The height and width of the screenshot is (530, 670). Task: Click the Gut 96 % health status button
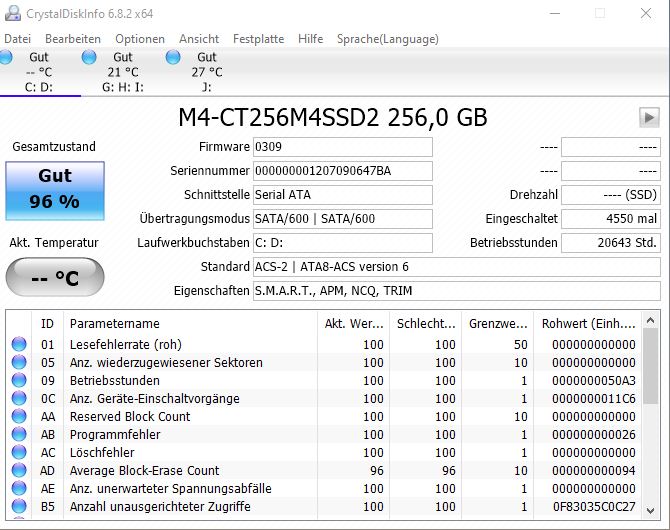(x=55, y=191)
